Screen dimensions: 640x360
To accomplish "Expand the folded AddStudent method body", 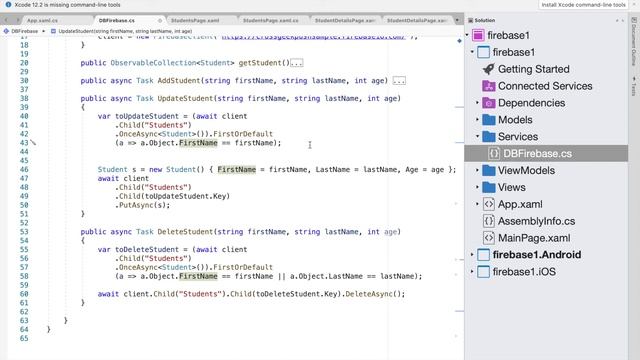I will [x=399, y=81].
